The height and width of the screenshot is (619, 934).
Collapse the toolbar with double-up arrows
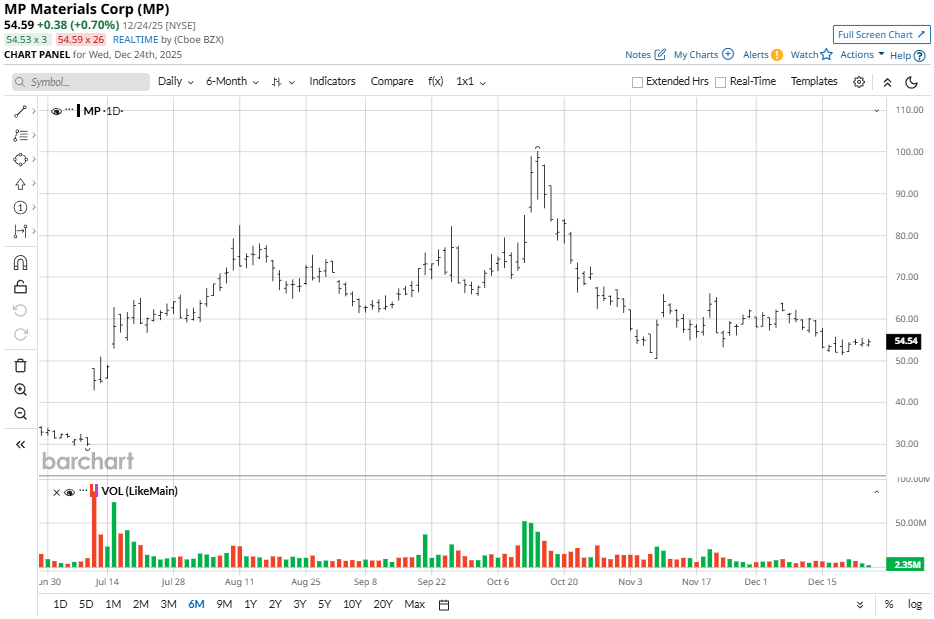[887, 83]
